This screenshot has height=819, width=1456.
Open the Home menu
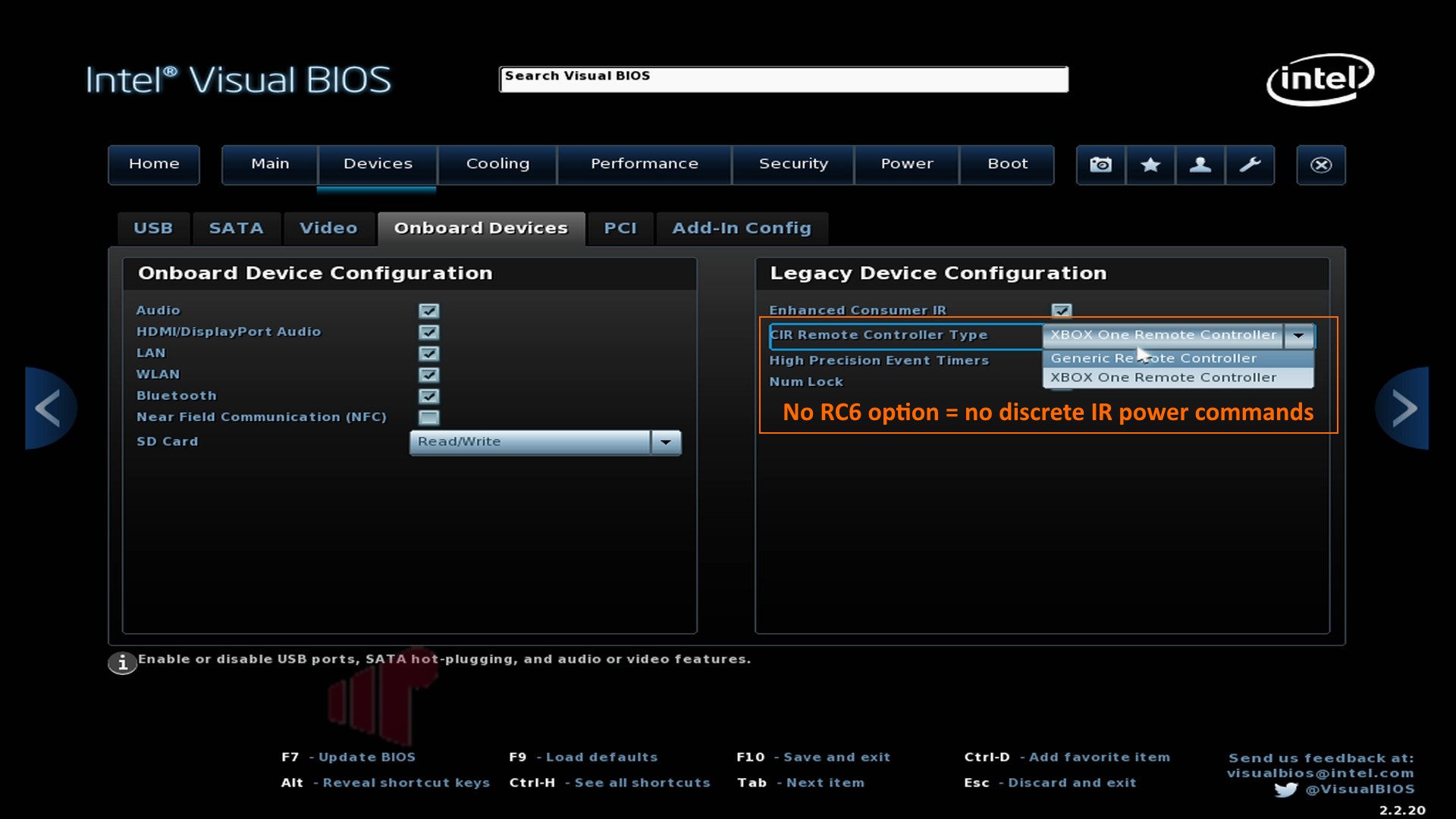coord(154,164)
